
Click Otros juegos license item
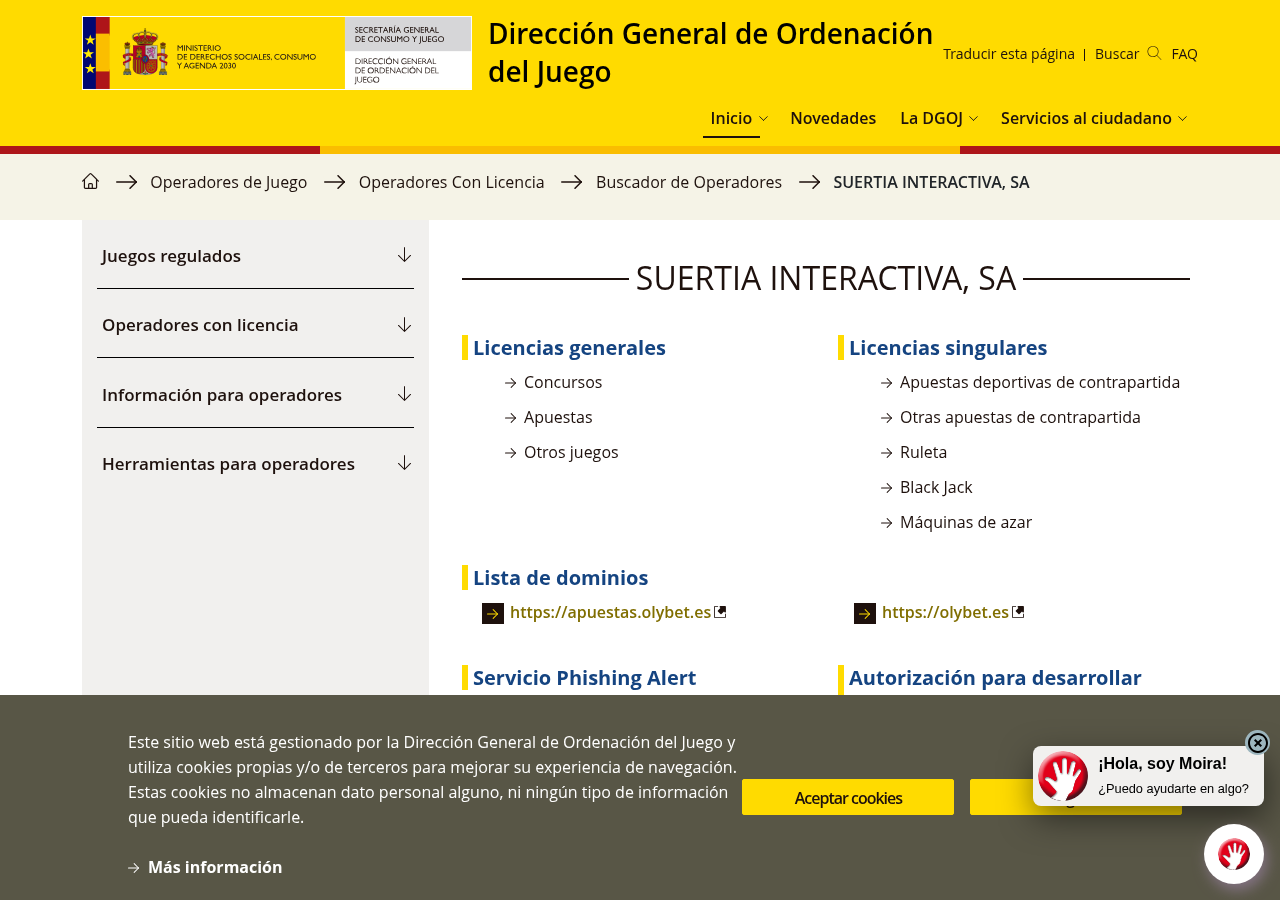coord(571,452)
